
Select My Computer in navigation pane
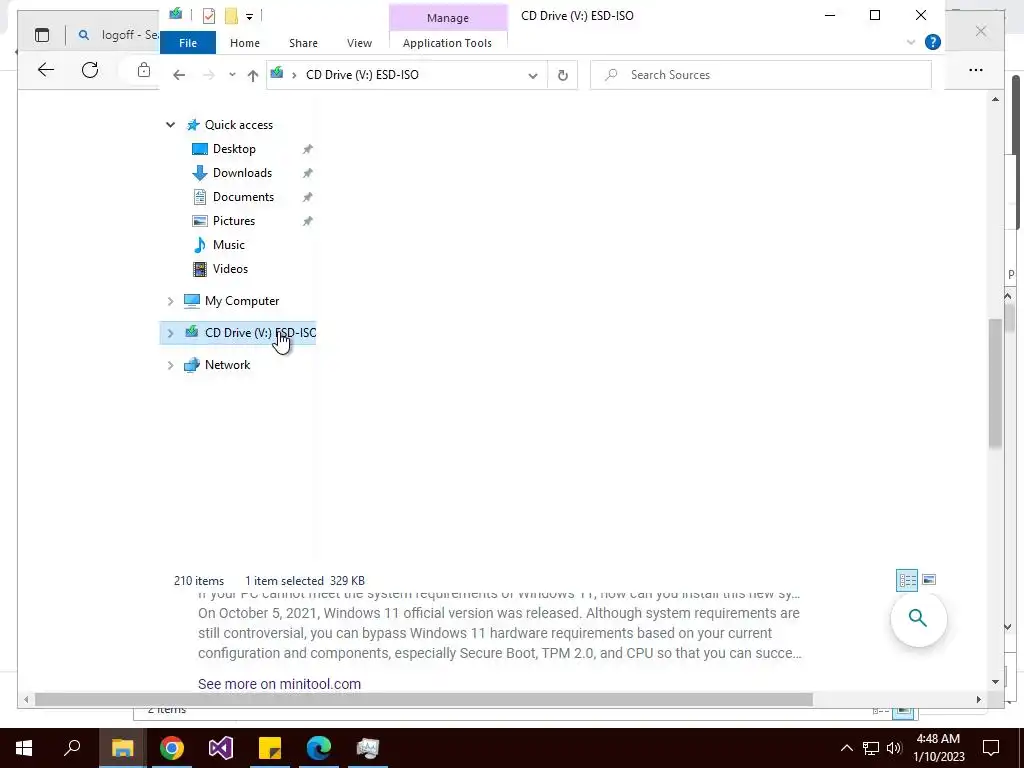coord(242,301)
